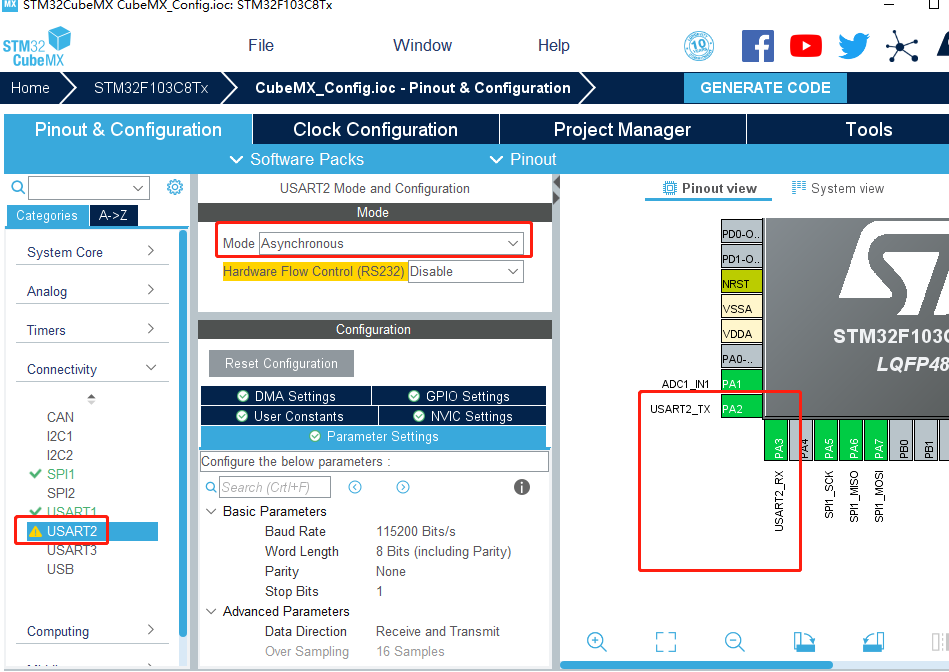This screenshot has height=672, width=949.
Task: Open the File menu
Action: 261,45
